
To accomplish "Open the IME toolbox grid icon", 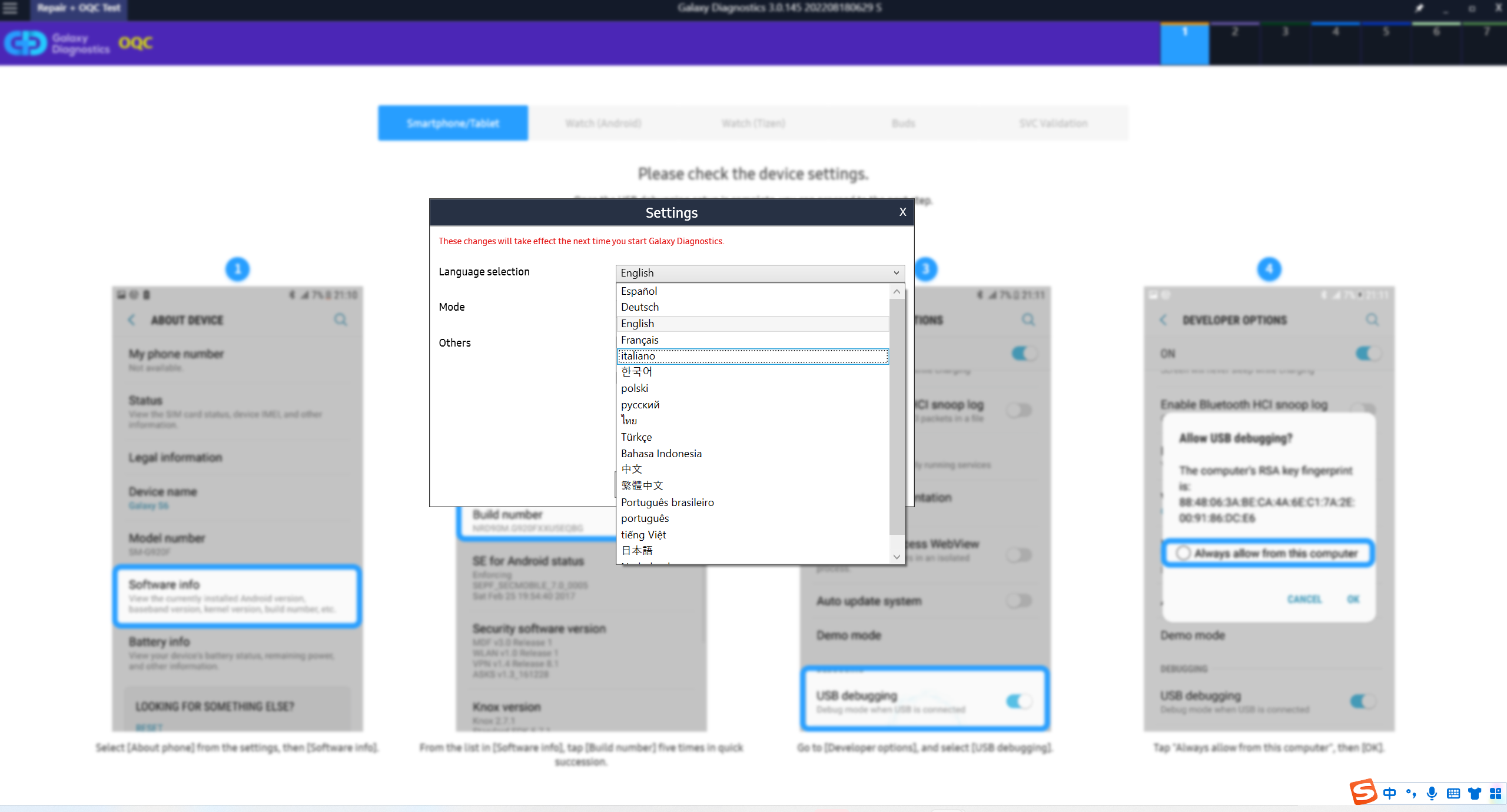I will (1496, 793).
